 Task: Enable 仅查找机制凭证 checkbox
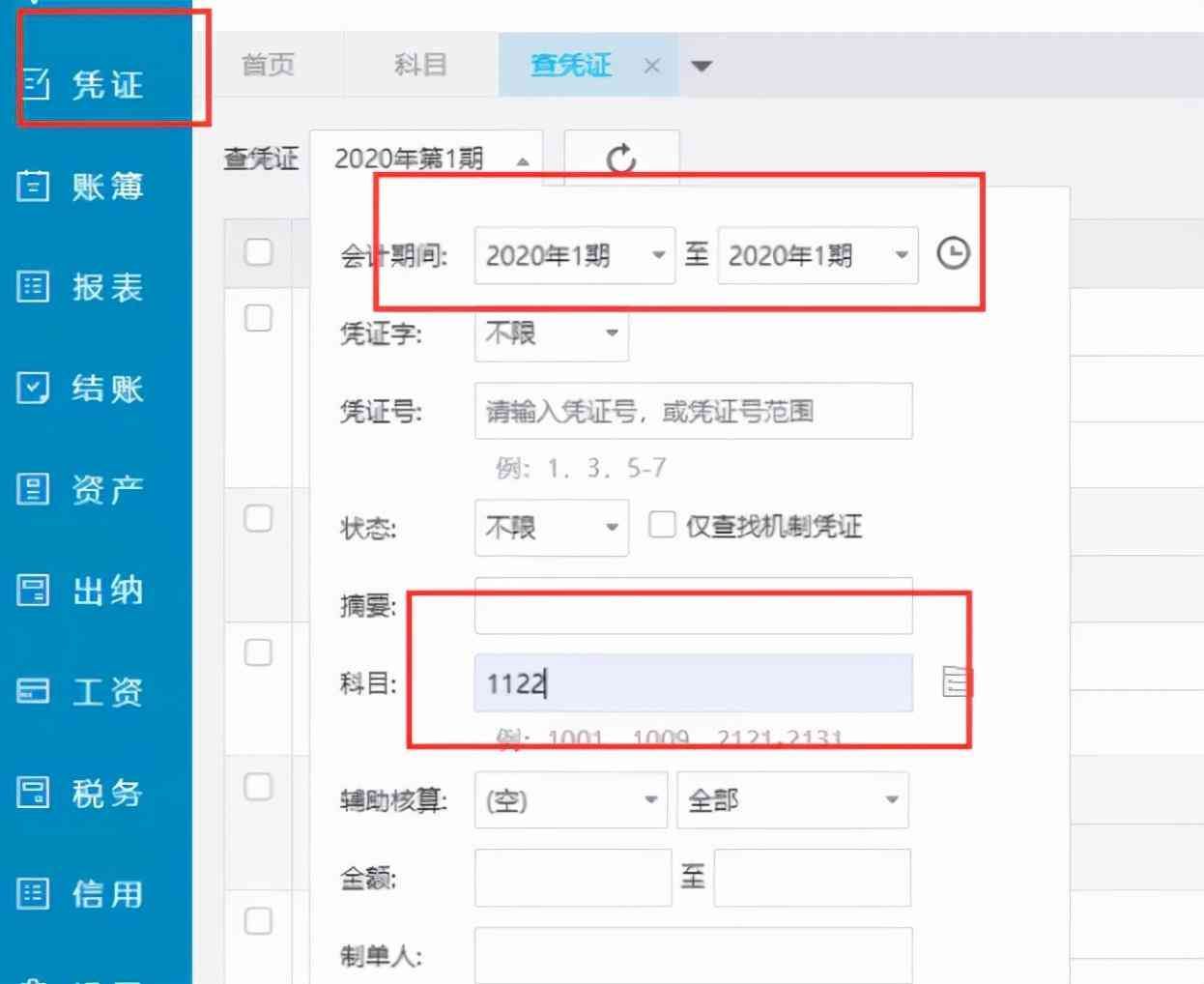(x=662, y=525)
